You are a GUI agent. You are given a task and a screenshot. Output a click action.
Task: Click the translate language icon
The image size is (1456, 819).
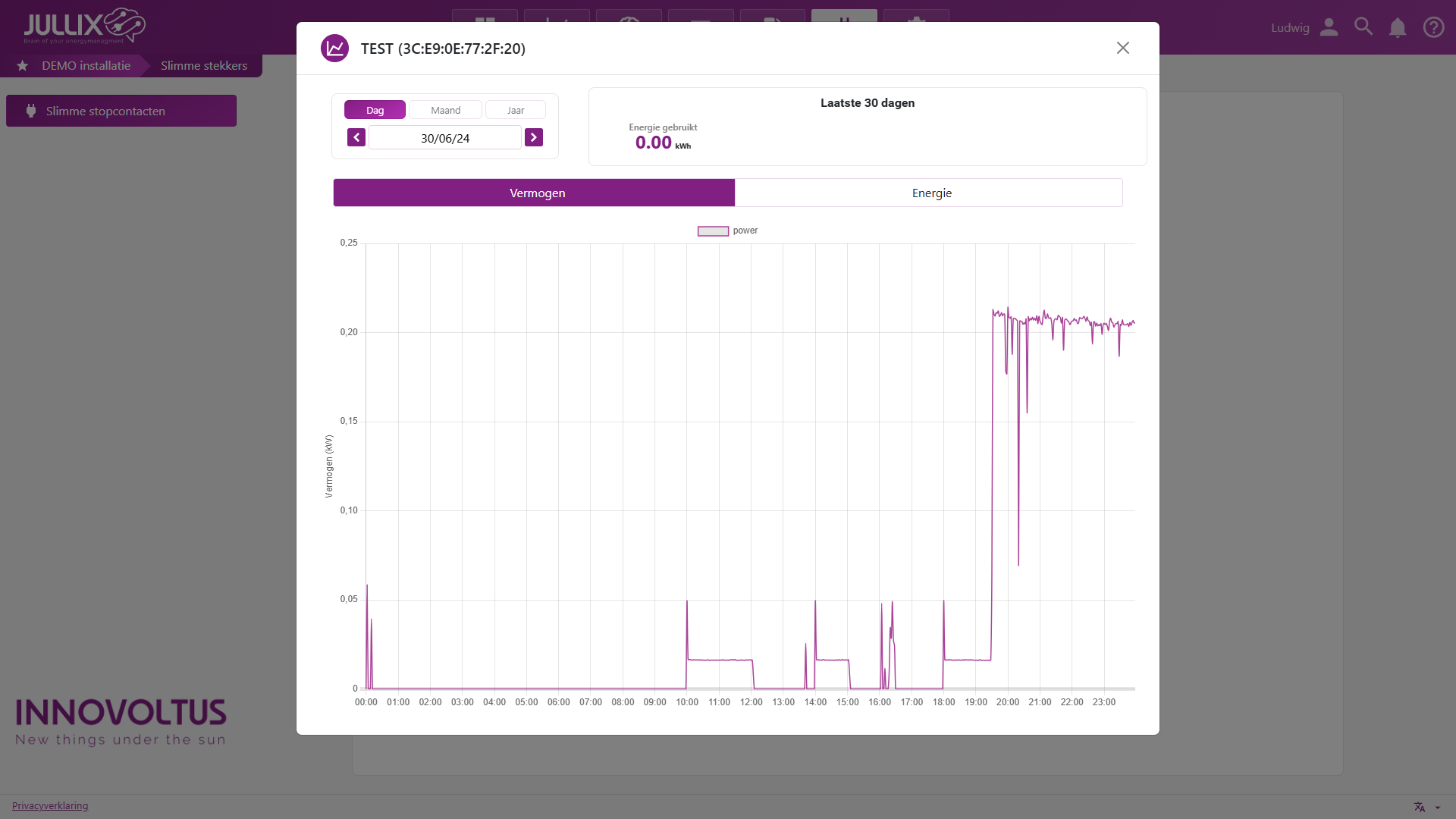(1420, 807)
